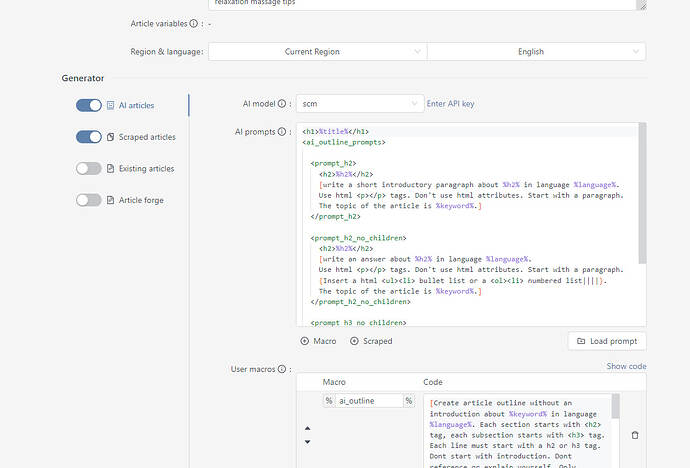Click the Load prompt button
690x468 pixels.
(x=607, y=341)
